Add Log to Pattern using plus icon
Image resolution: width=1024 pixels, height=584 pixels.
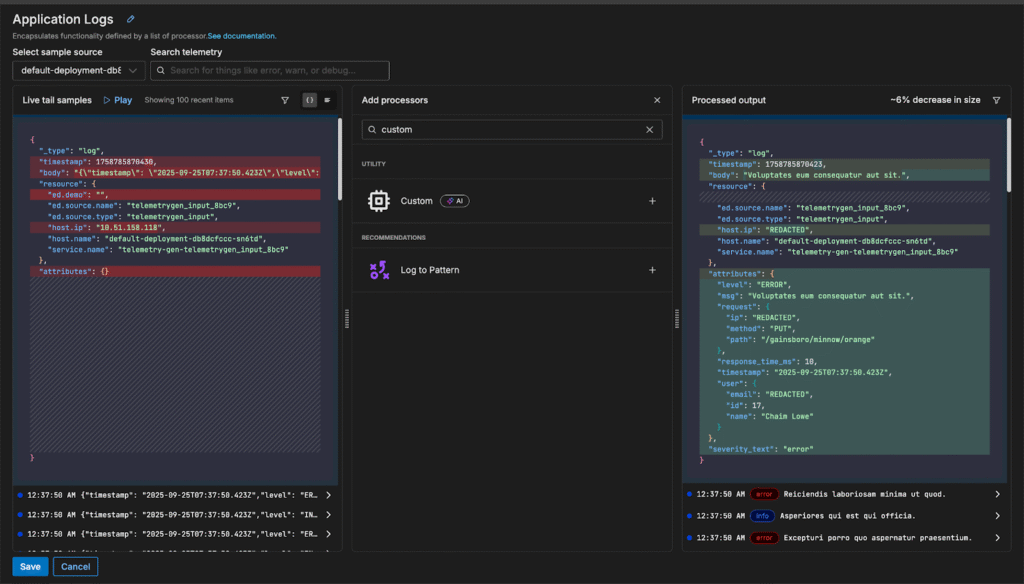coord(652,270)
